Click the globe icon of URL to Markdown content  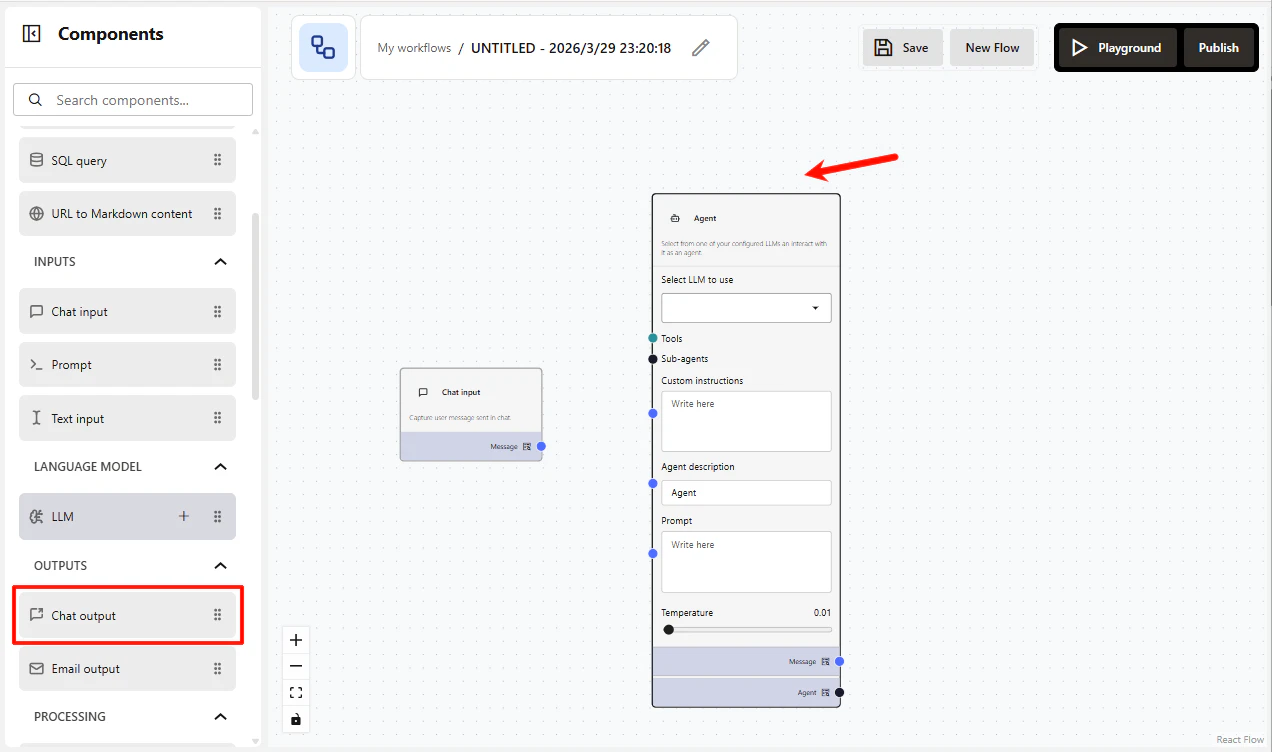pyautogui.click(x=37, y=214)
